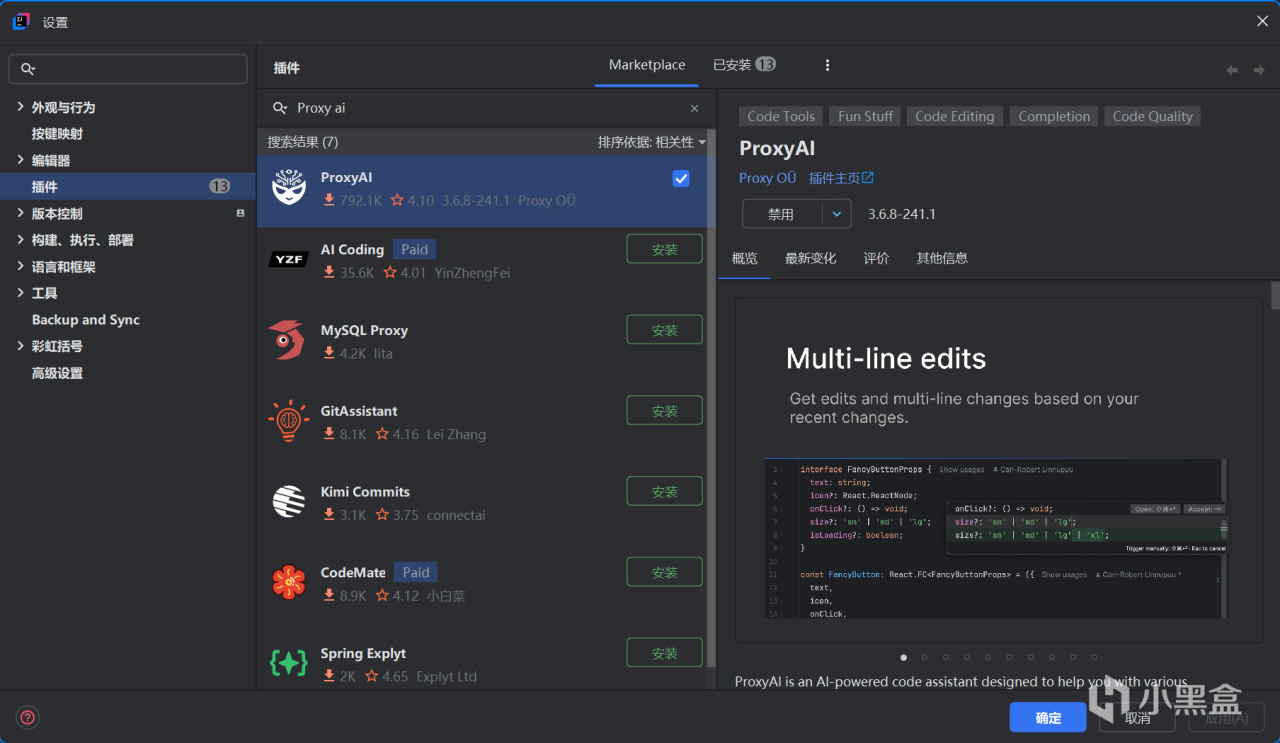Click the Code Tools tag
The image size is (1280, 743).
pos(781,116)
